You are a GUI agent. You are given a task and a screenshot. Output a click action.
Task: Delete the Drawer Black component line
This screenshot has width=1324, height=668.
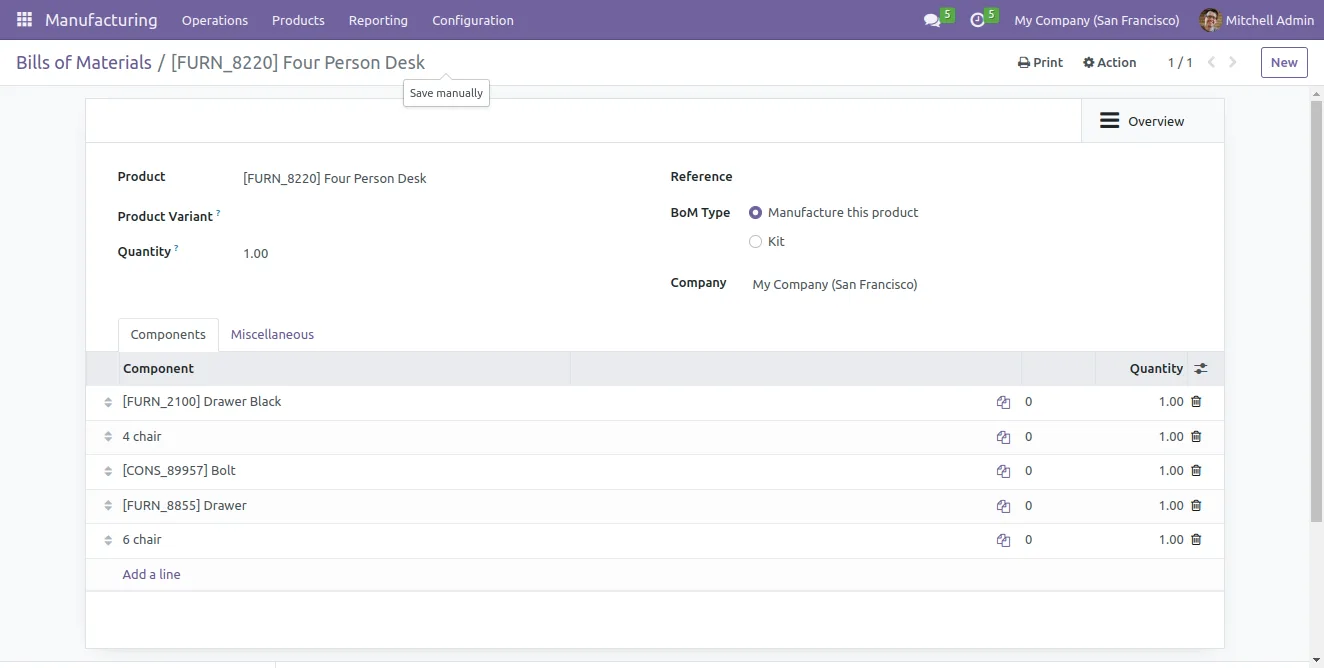point(1196,402)
